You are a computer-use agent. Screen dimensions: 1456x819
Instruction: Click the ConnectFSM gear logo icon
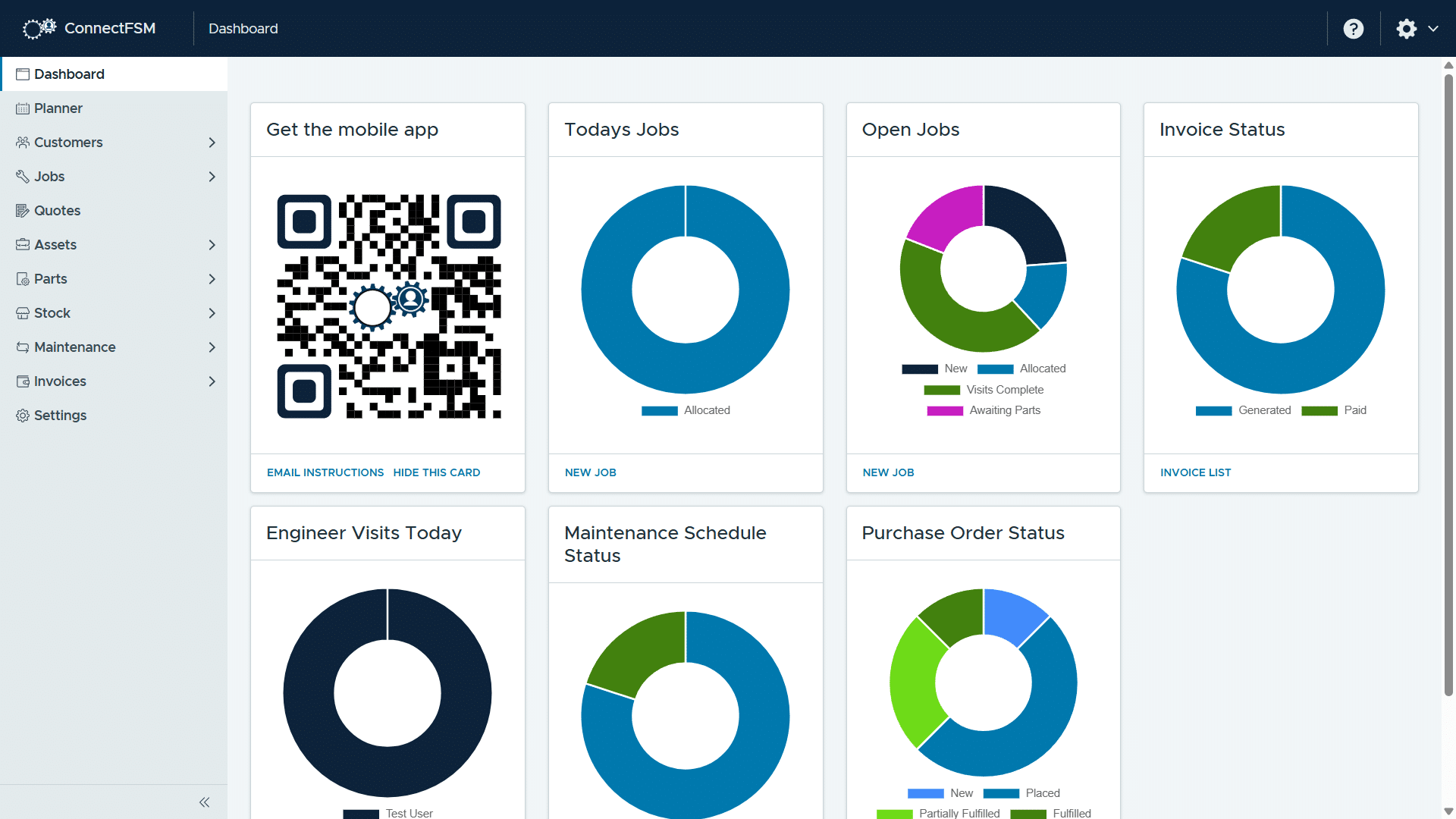coord(39,28)
